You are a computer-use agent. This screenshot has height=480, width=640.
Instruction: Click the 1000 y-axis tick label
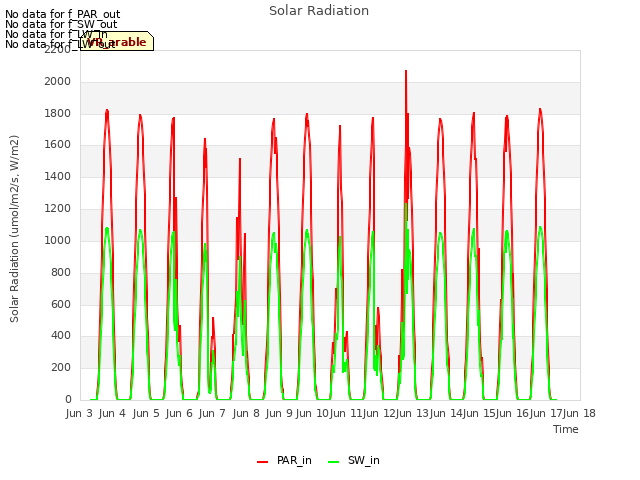pyautogui.click(x=58, y=240)
